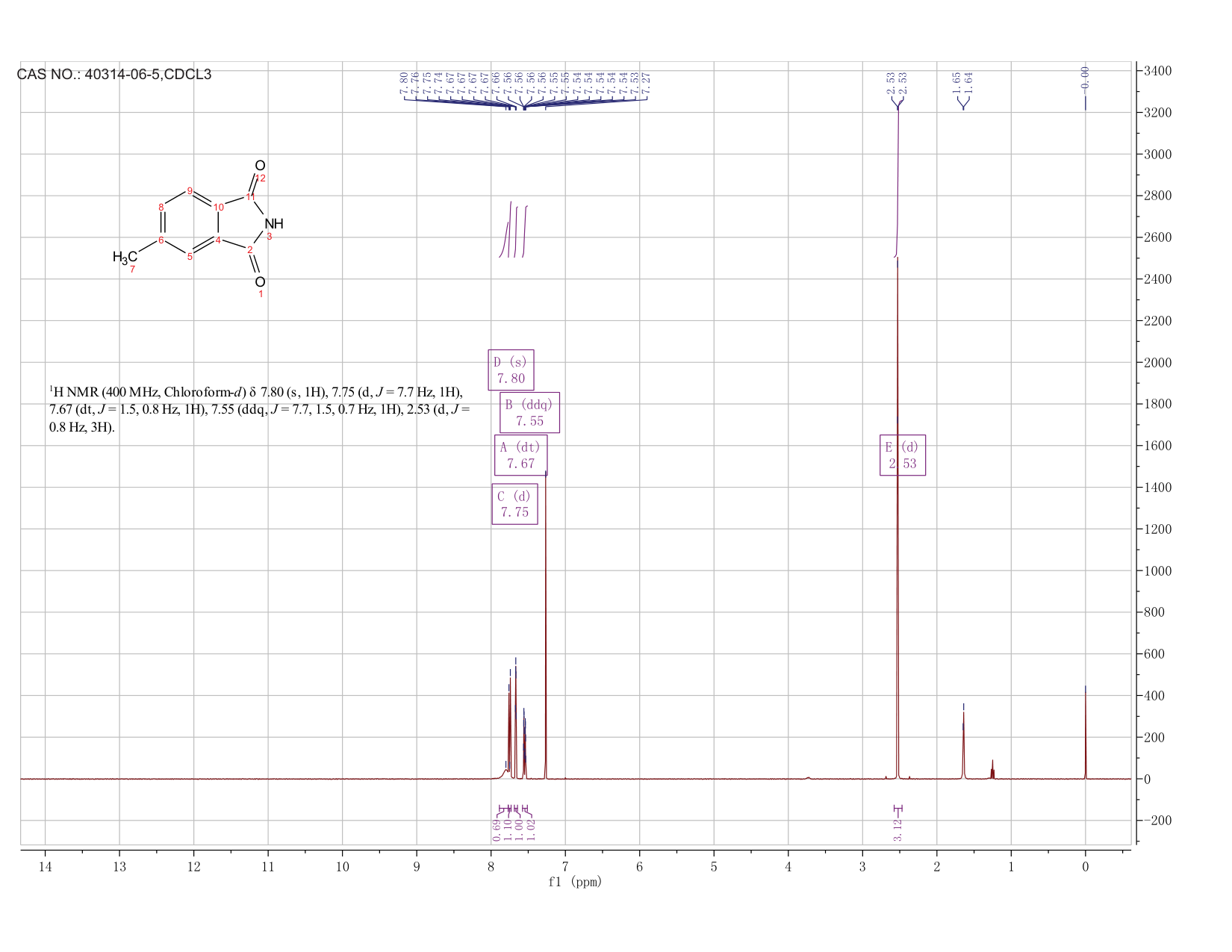The height and width of the screenshot is (952, 1232).
Task: Click the 'f1 (ppm)' axis label
Action: pos(575,882)
